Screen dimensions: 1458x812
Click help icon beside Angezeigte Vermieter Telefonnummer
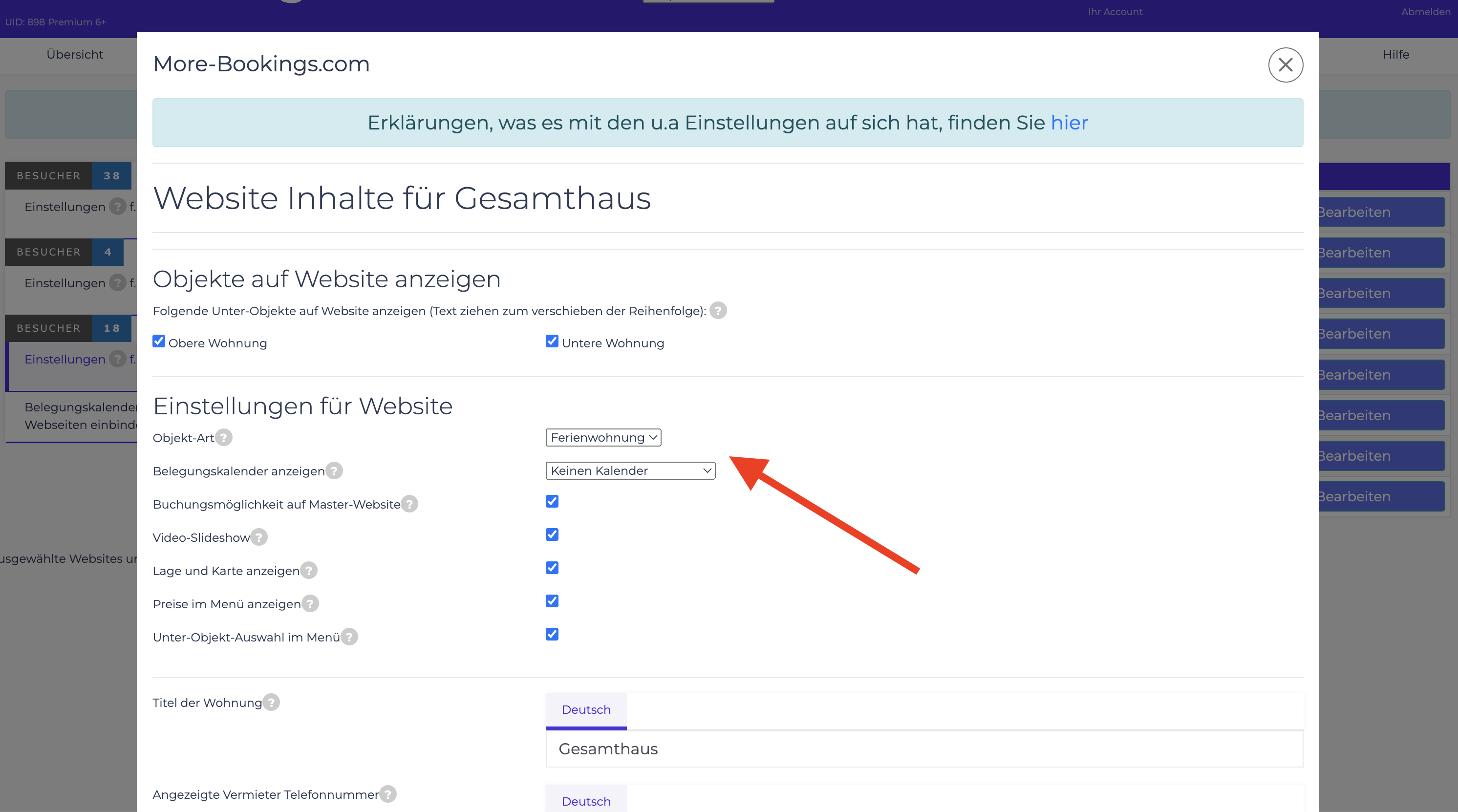point(387,794)
